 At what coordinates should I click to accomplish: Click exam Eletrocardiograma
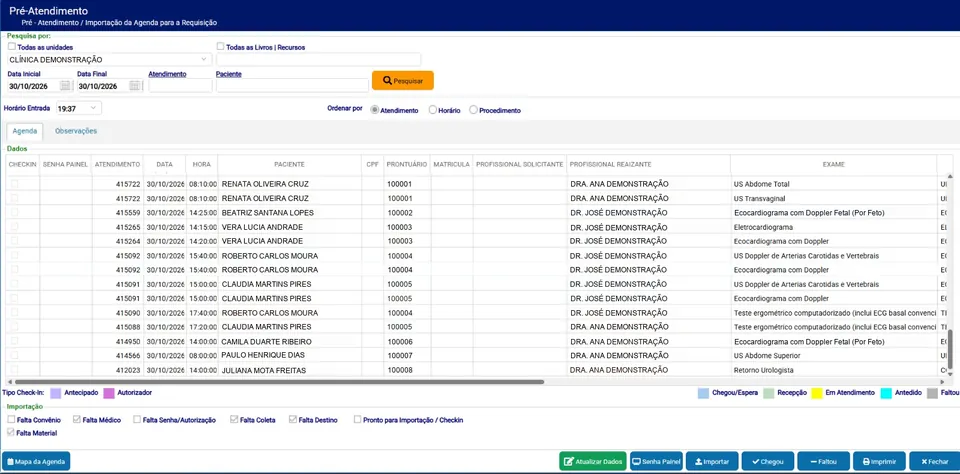pyautogui.click(x=763, y=227)
